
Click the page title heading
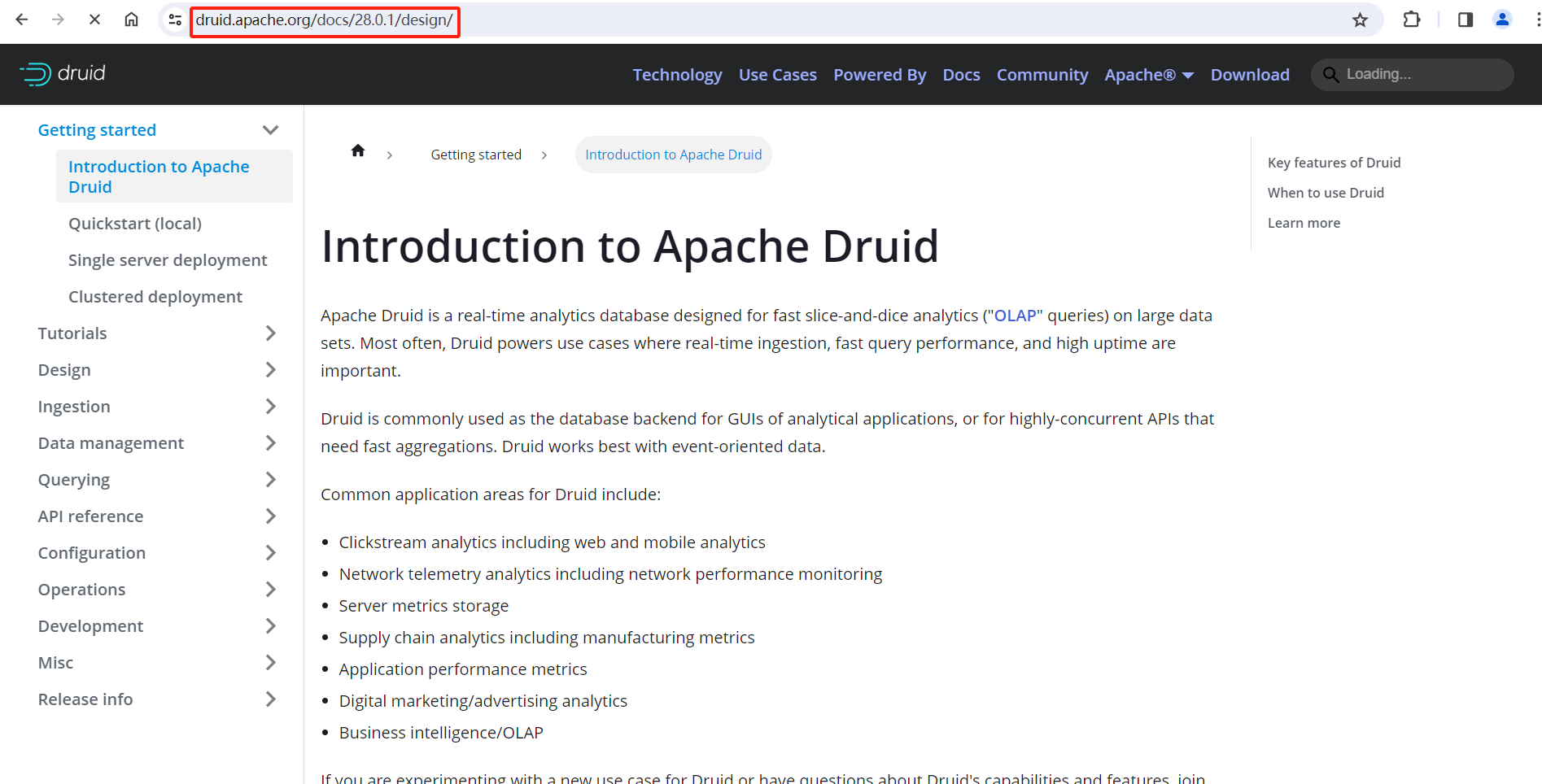pos(630,246)
